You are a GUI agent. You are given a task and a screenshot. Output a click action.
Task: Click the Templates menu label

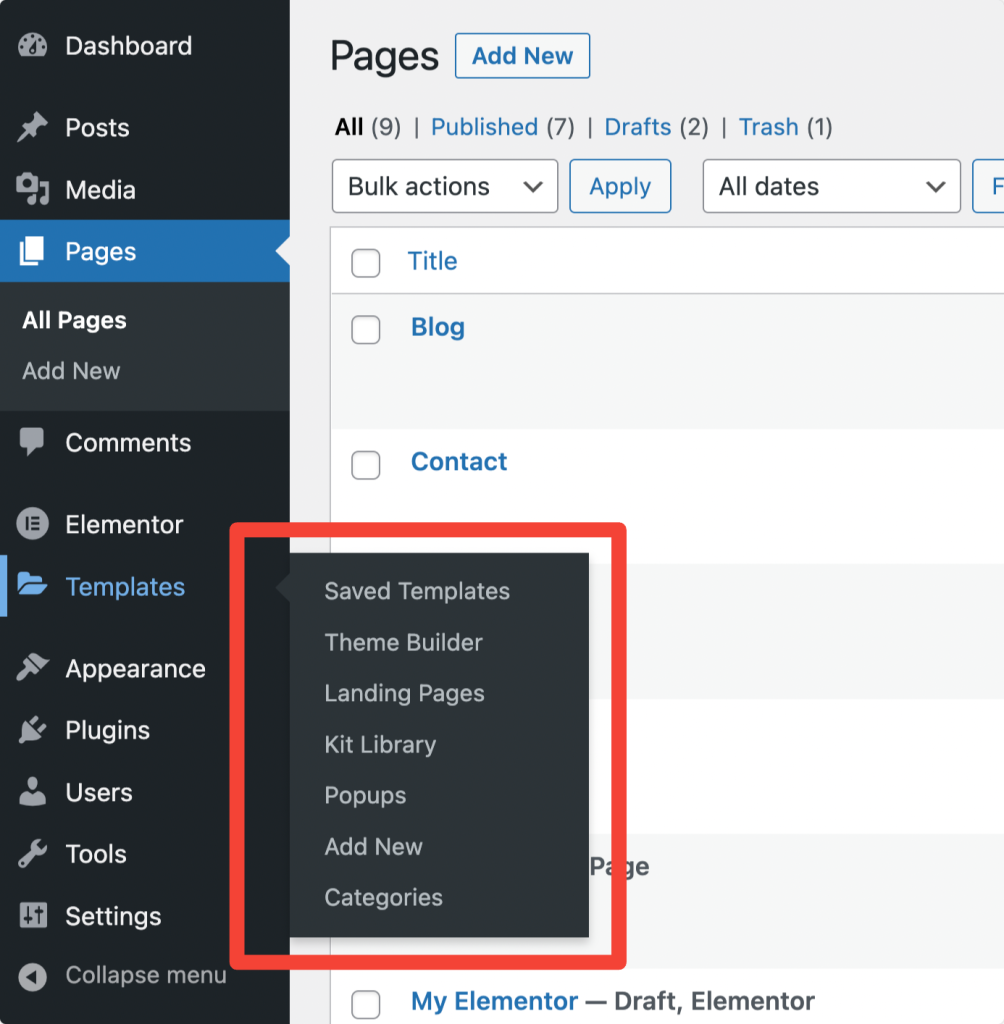125,586
